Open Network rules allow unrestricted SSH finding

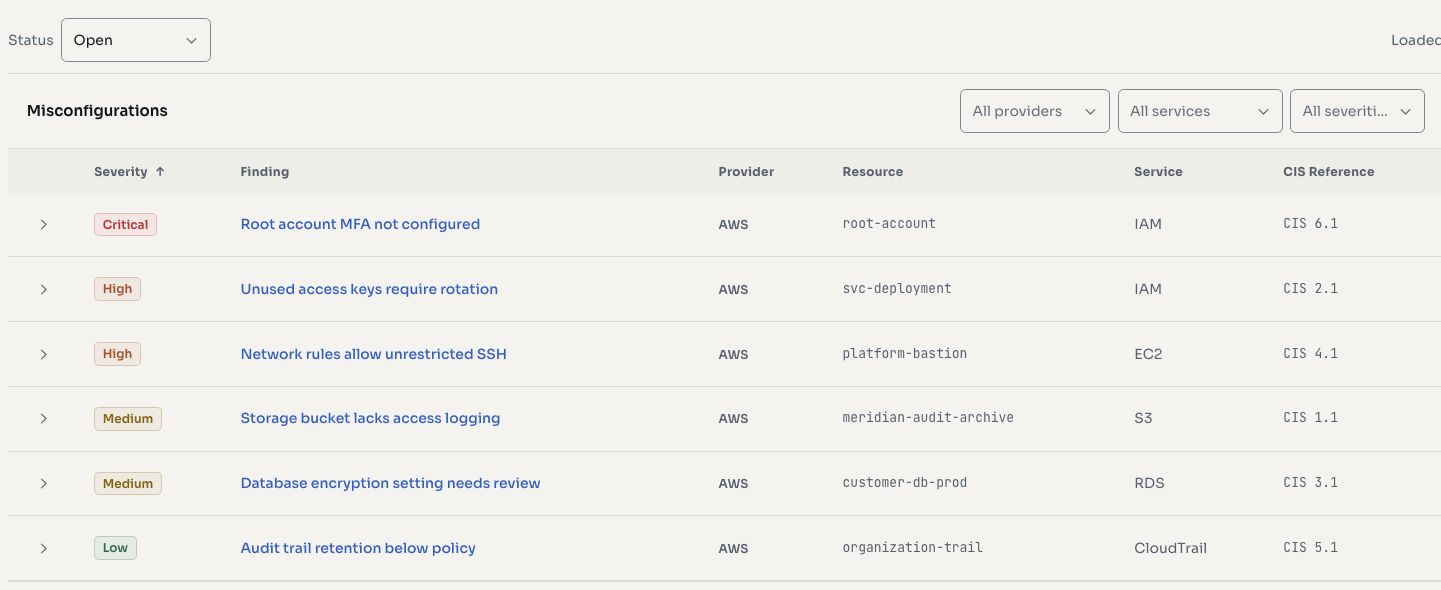pyautogui.click(x=374, y=354)
